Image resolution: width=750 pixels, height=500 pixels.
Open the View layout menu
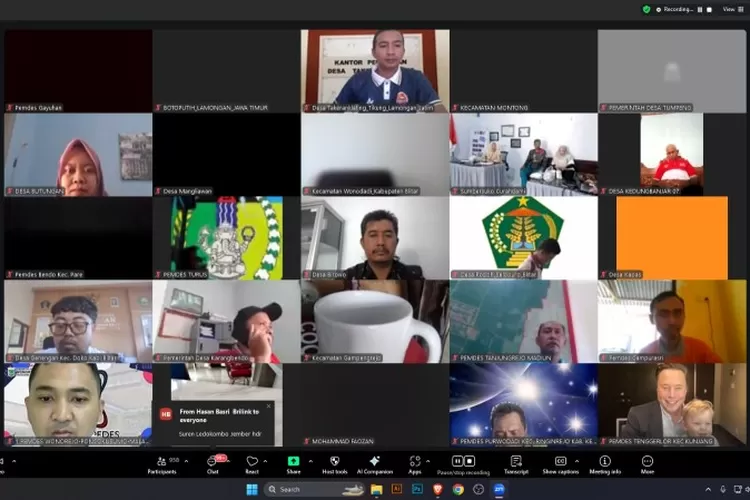[733, 9]
